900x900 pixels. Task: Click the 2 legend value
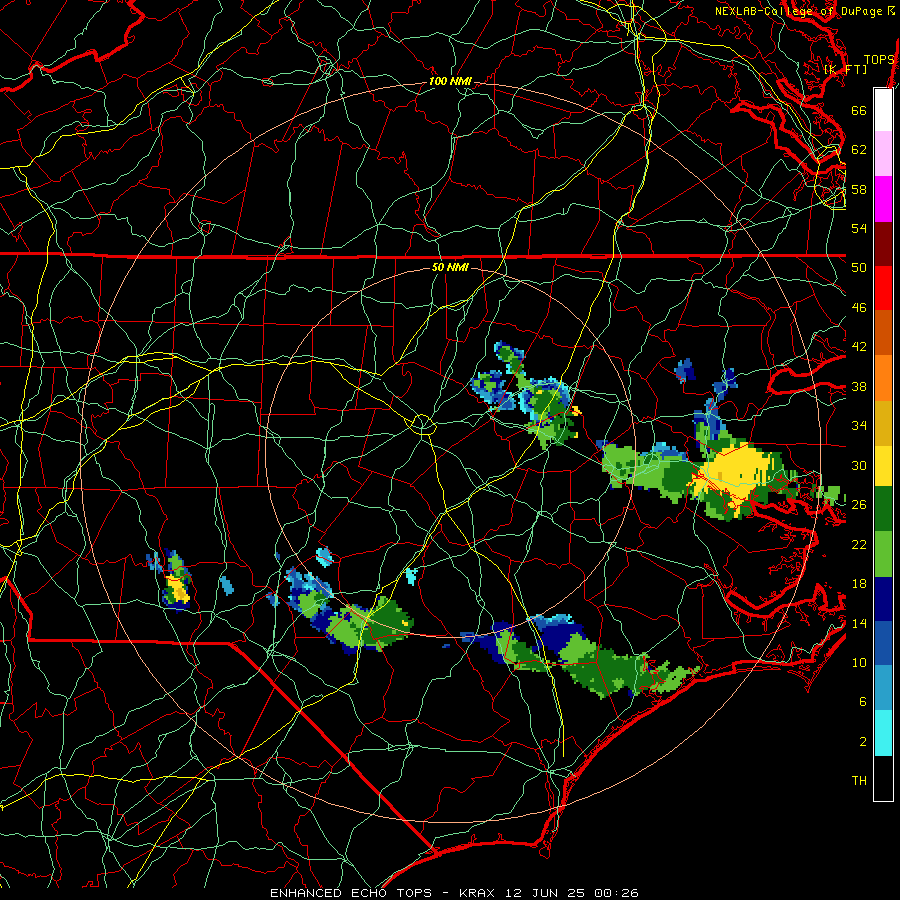click(x=862, y=742)
